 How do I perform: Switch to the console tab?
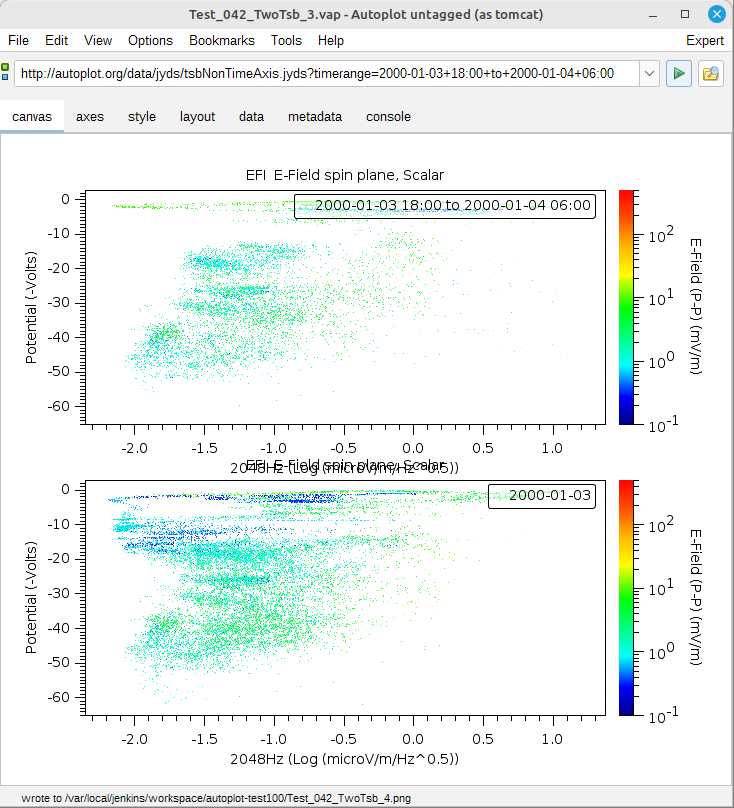[x=388, y=116]
